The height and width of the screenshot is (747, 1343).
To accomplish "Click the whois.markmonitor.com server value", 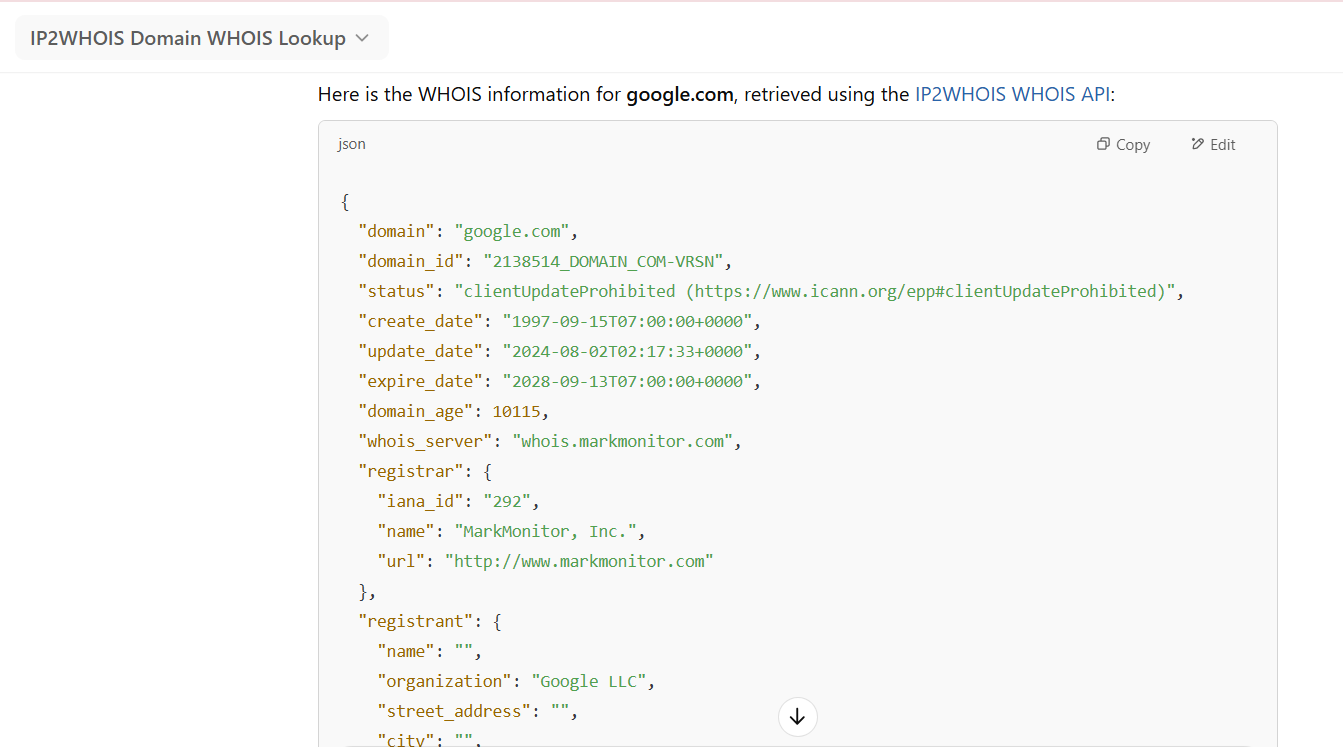I will click(622, 441).
